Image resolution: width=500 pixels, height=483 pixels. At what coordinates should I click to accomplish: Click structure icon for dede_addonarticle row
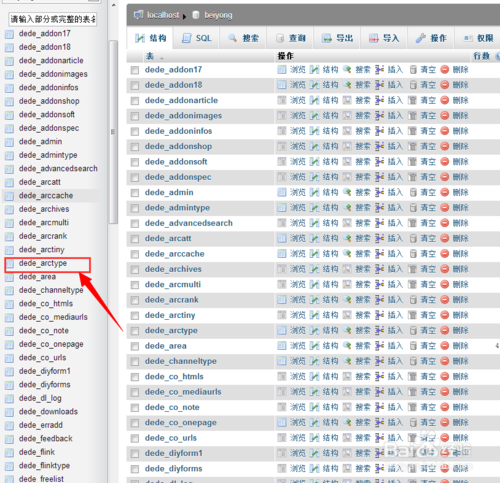point(314,100)
